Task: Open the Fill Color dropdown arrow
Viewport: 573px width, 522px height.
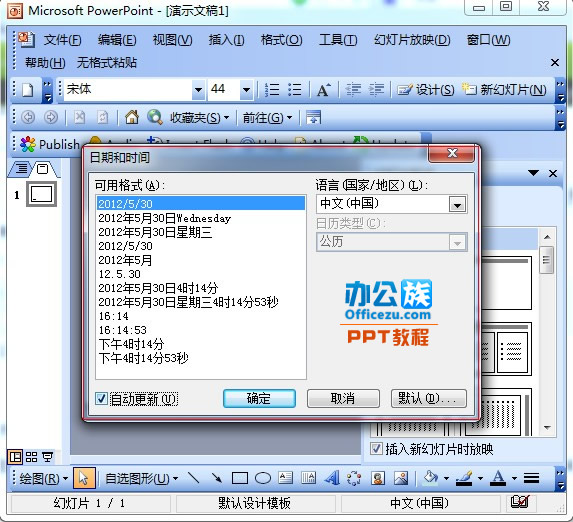Action: [446, 478]
